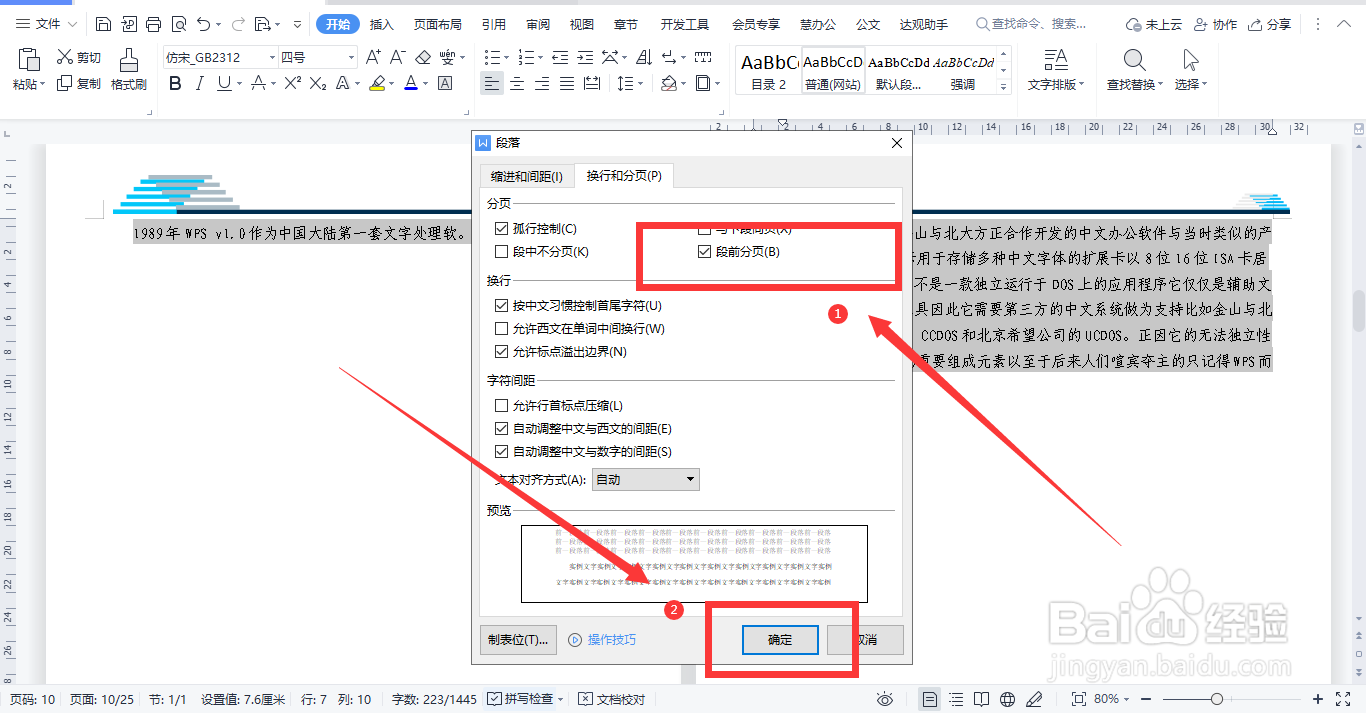This screenshot has height=713, width=1366.
Task: Decrease paragraph indent
Action: click(560, 58)
